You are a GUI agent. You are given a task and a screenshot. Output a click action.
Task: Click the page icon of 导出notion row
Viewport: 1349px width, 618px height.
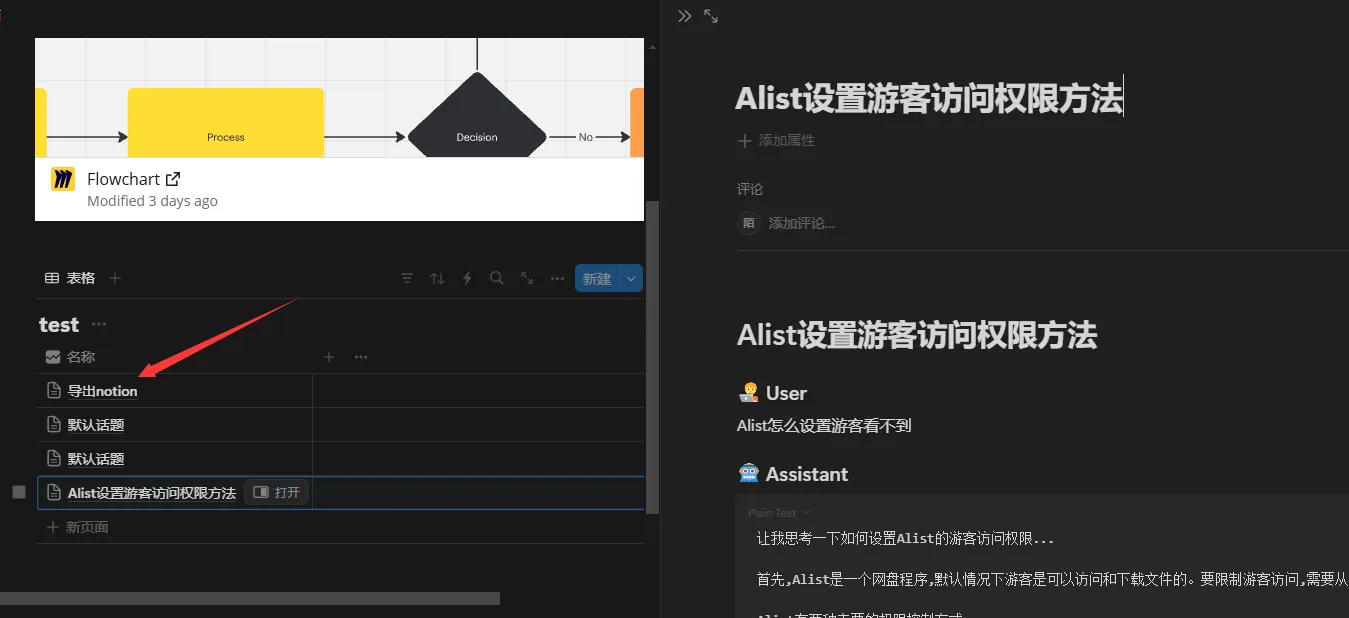(x=54, y=391)
